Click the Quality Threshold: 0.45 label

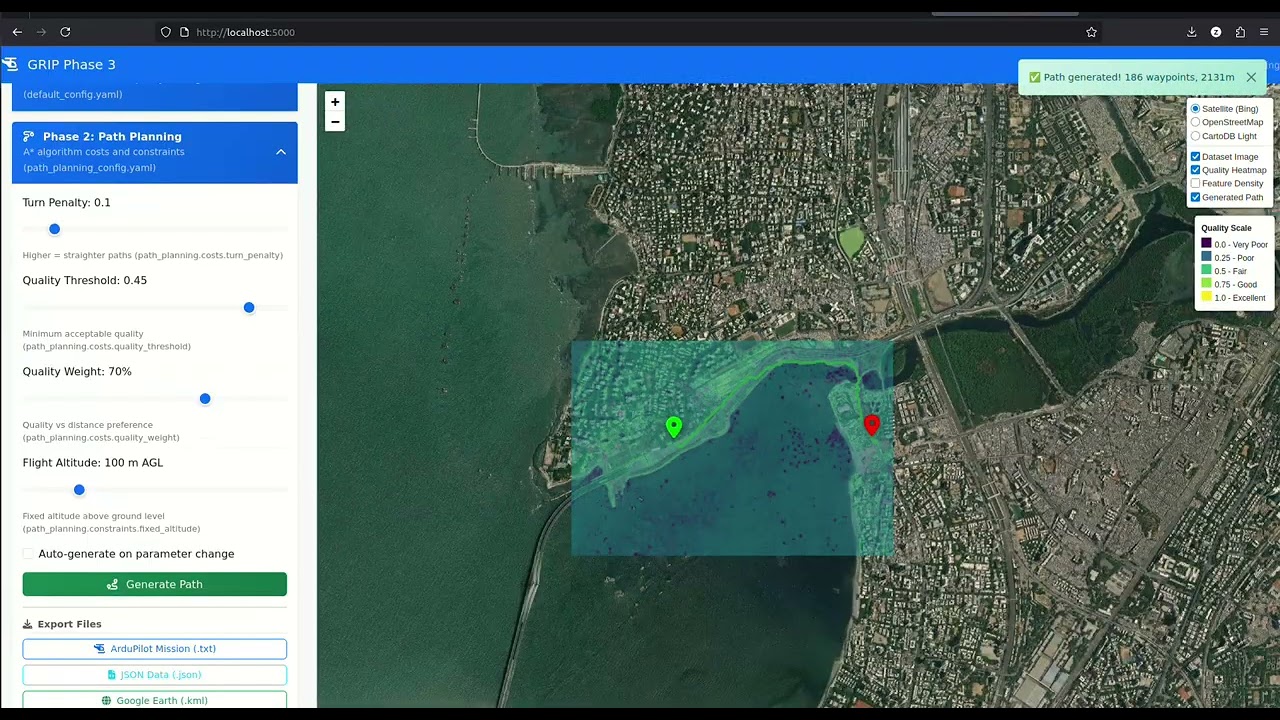[x=85, y=281]
